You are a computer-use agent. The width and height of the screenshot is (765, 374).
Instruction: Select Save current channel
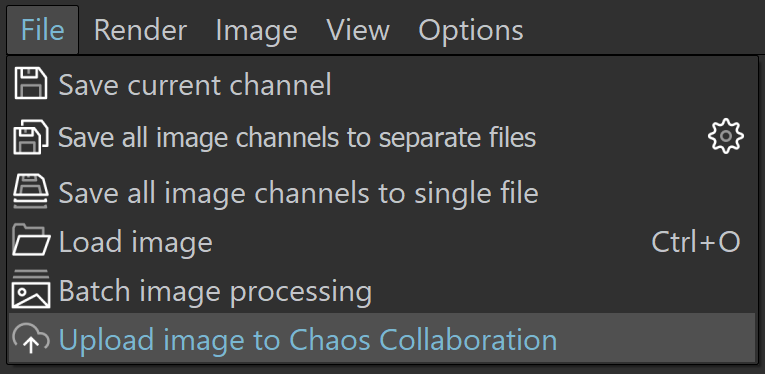pos(382,84)
